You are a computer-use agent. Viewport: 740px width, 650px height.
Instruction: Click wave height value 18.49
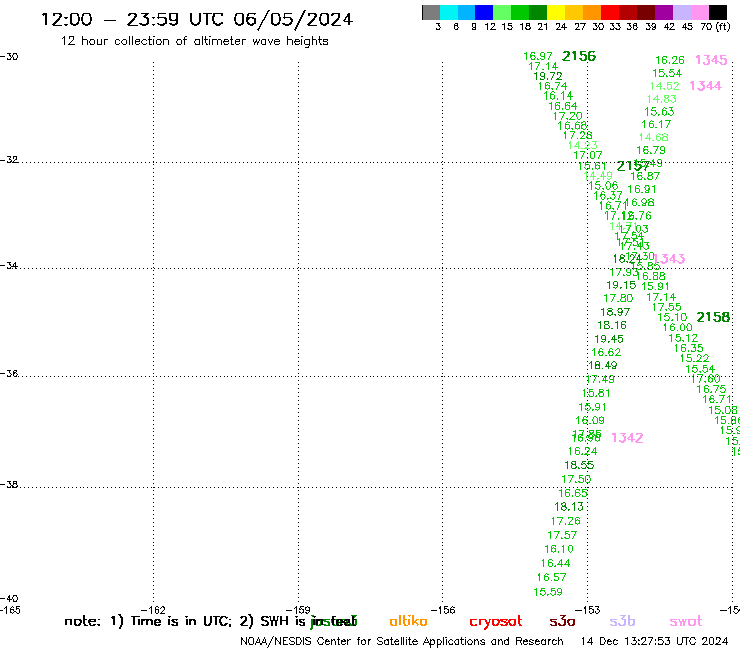click(603, 365)
